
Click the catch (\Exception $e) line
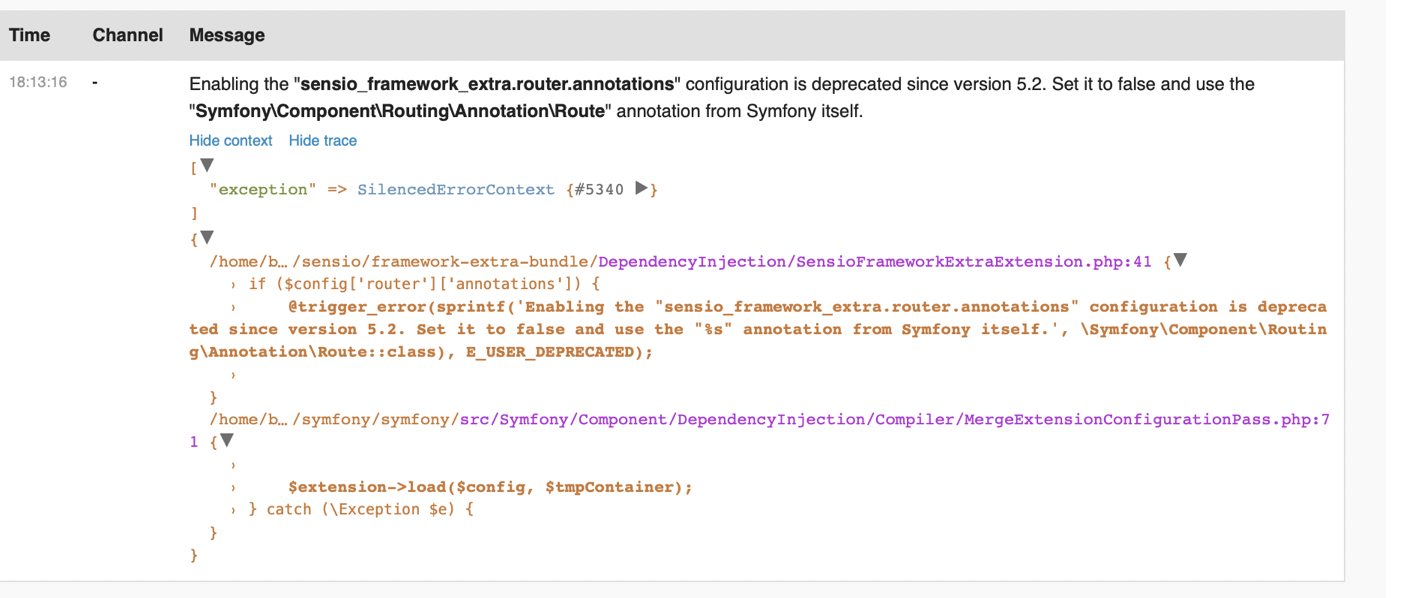(360, 510)
